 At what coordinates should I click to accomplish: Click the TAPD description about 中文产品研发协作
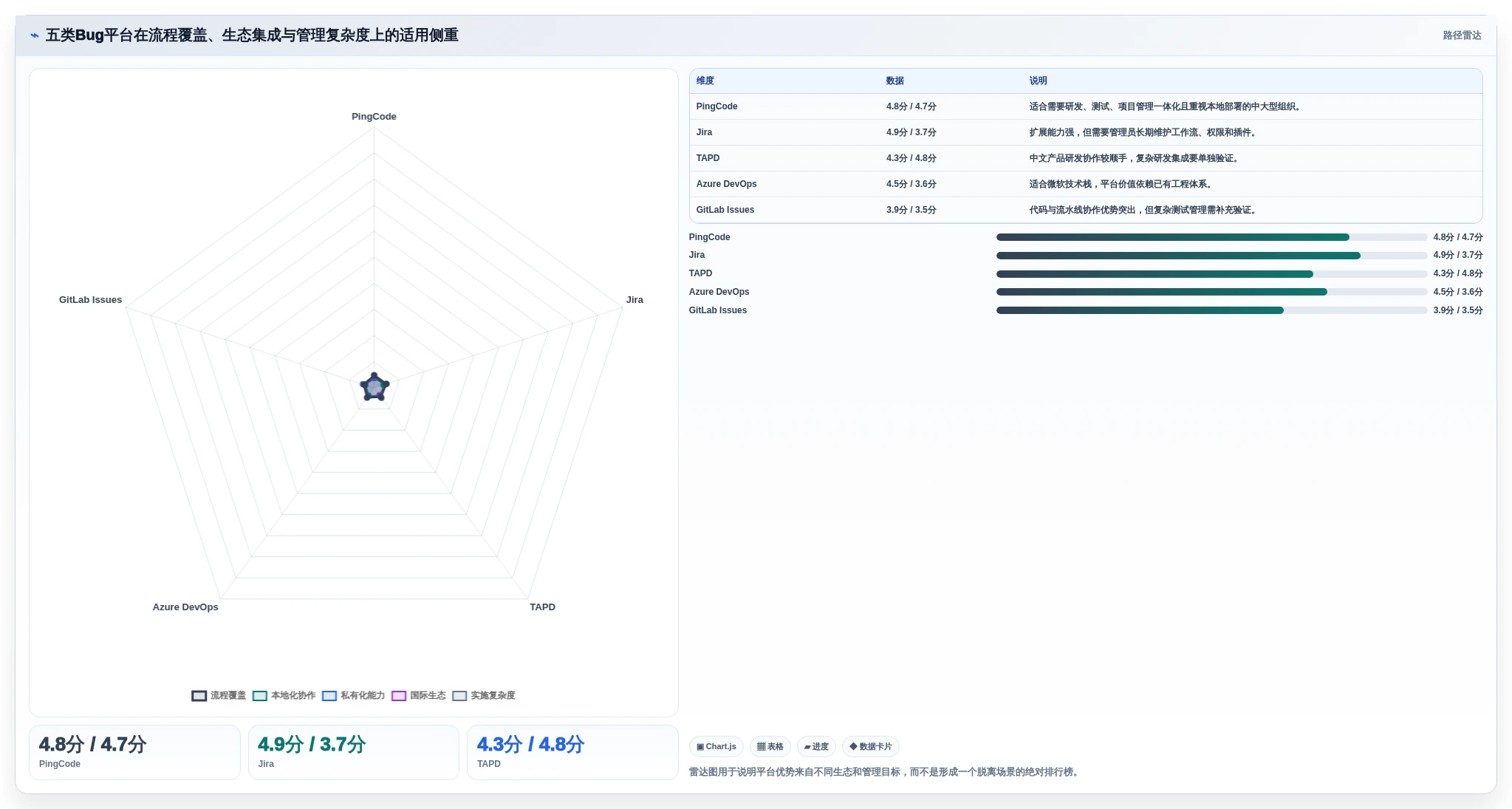(x=1135, y=158)
